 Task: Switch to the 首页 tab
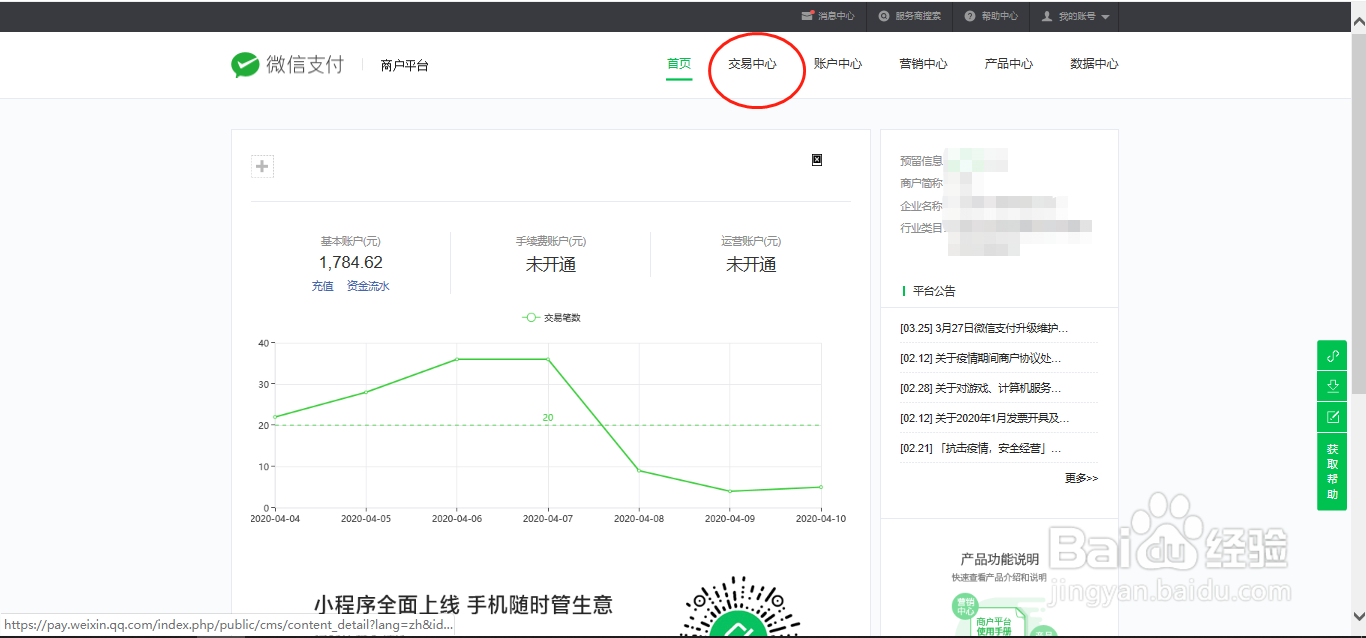point(679,64)
